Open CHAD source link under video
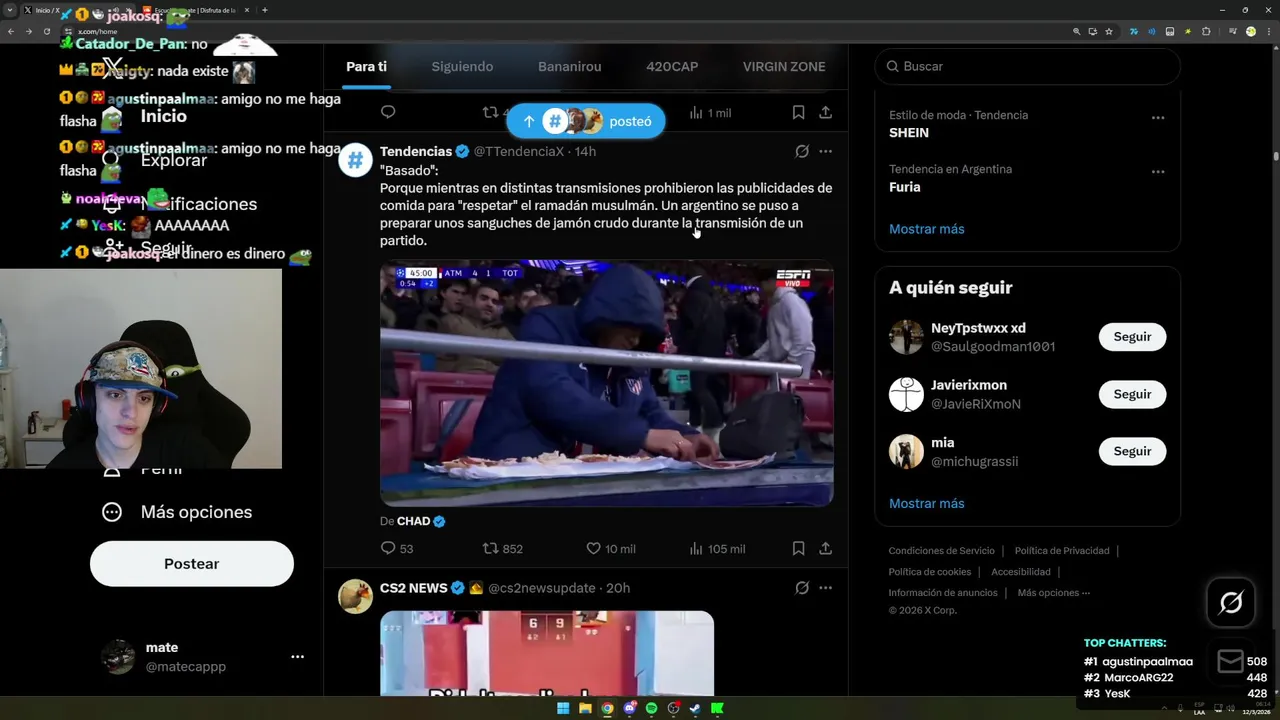 (421, 521)
